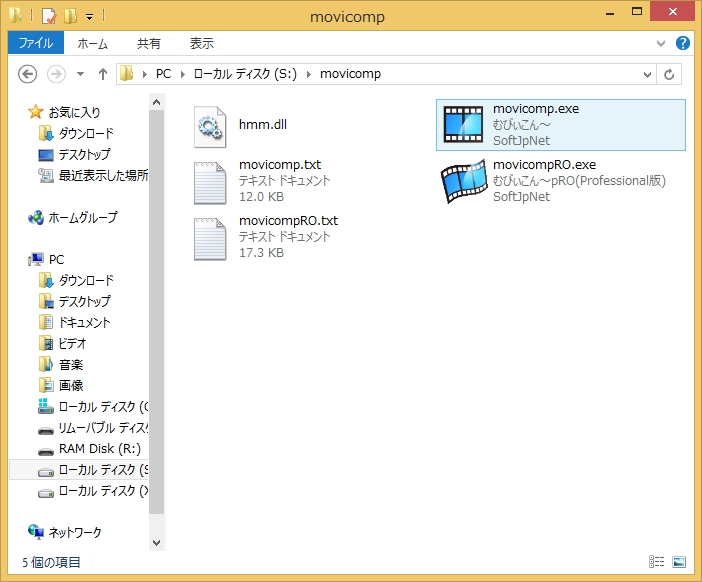
Task: Click the 音楽 folder icon in the sidebar
Action: (46, 364)
